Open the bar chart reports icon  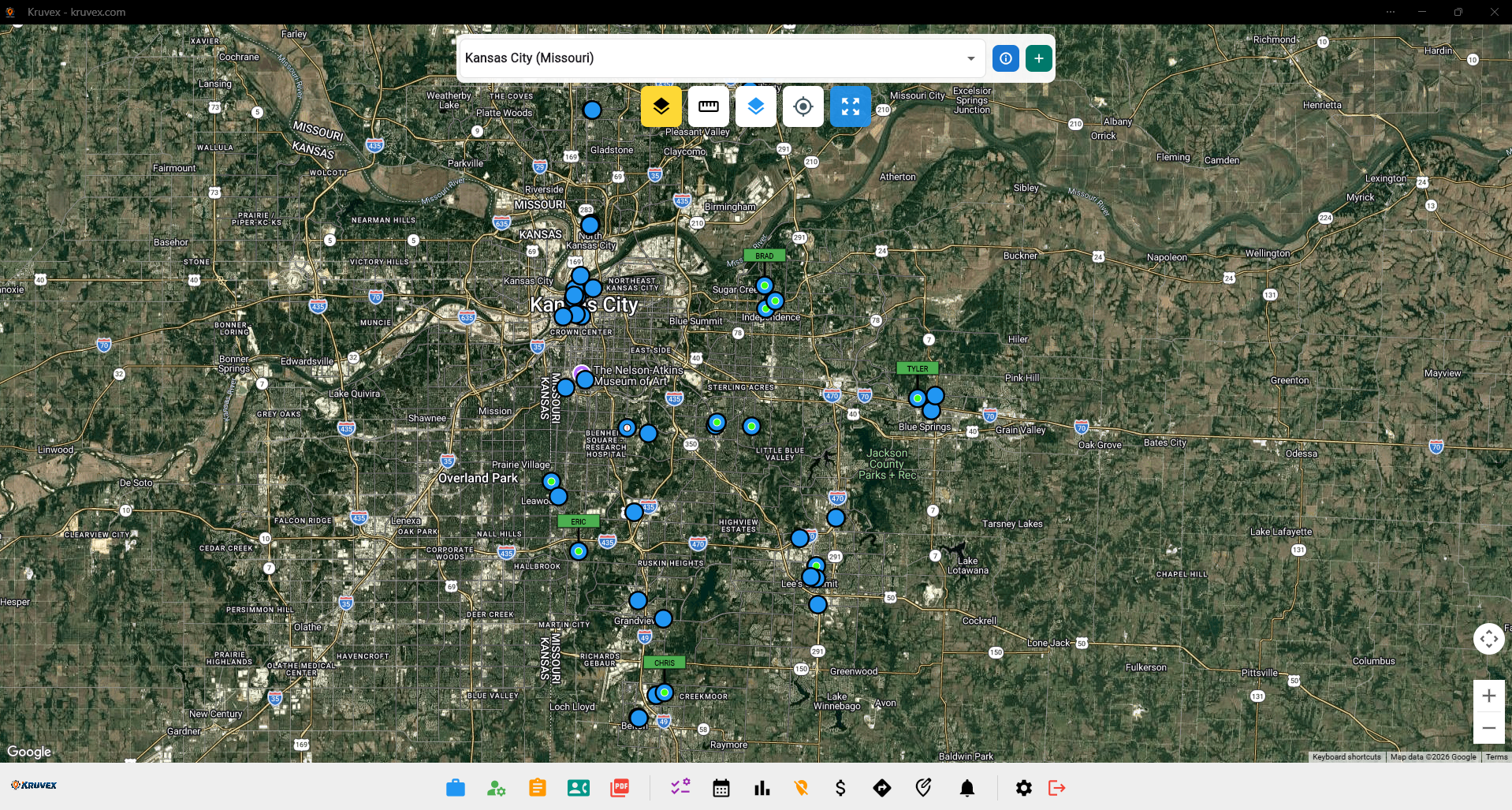[x=762, y=788]
